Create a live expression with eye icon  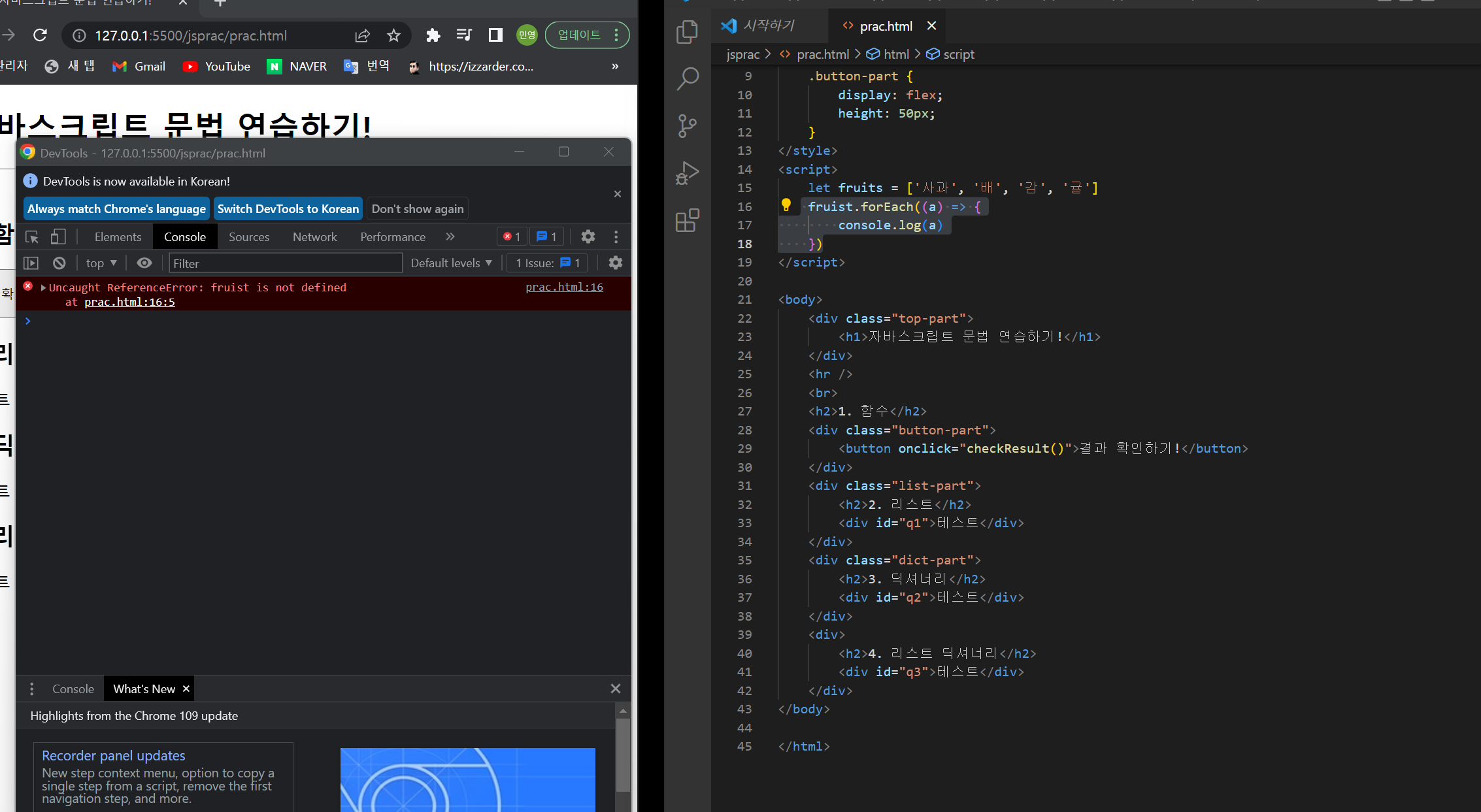click(x=144, y=263)
